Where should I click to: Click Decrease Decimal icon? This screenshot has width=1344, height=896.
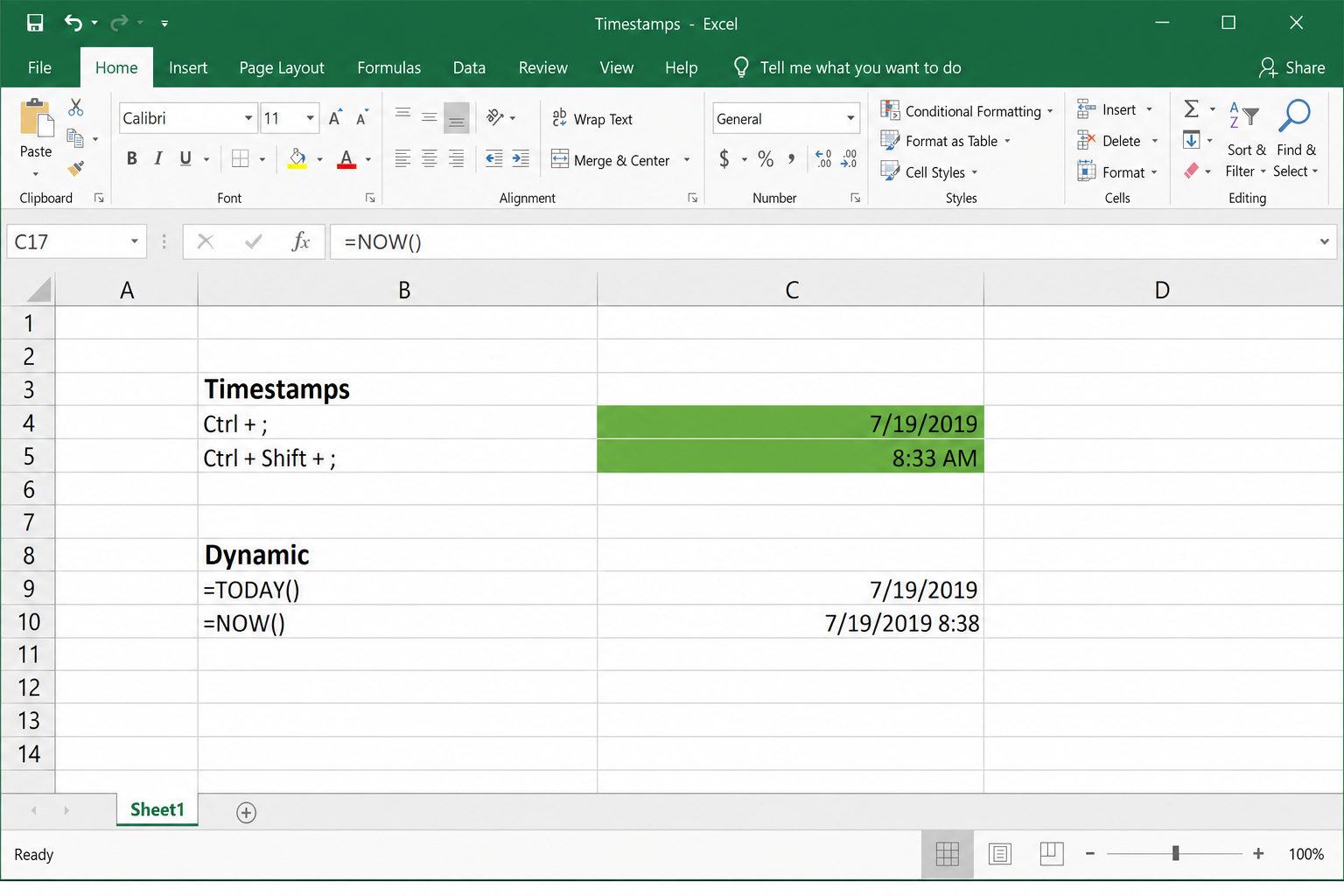pyautogui.click(x=849, y=158)
